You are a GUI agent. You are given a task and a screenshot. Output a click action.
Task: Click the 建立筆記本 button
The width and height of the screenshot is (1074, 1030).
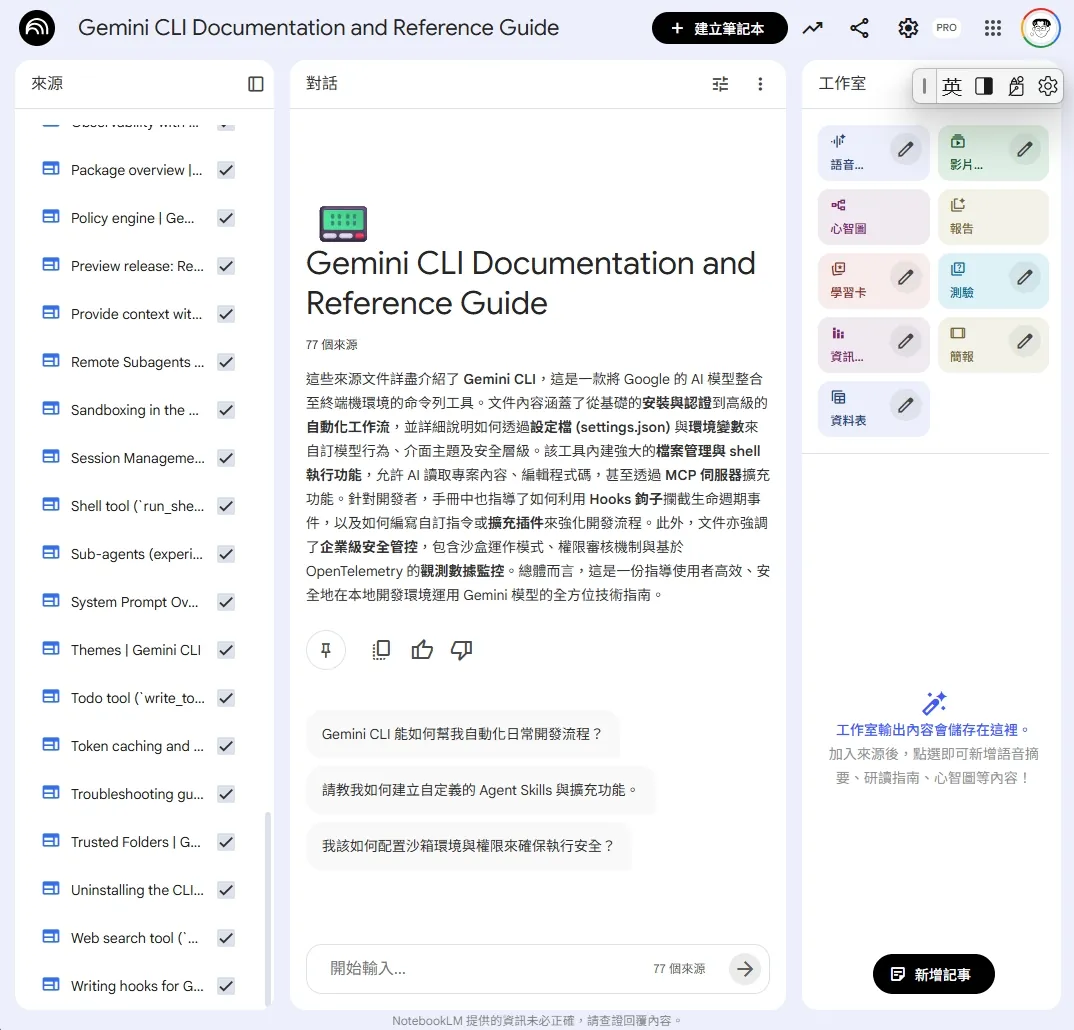[x=719, y=28]
